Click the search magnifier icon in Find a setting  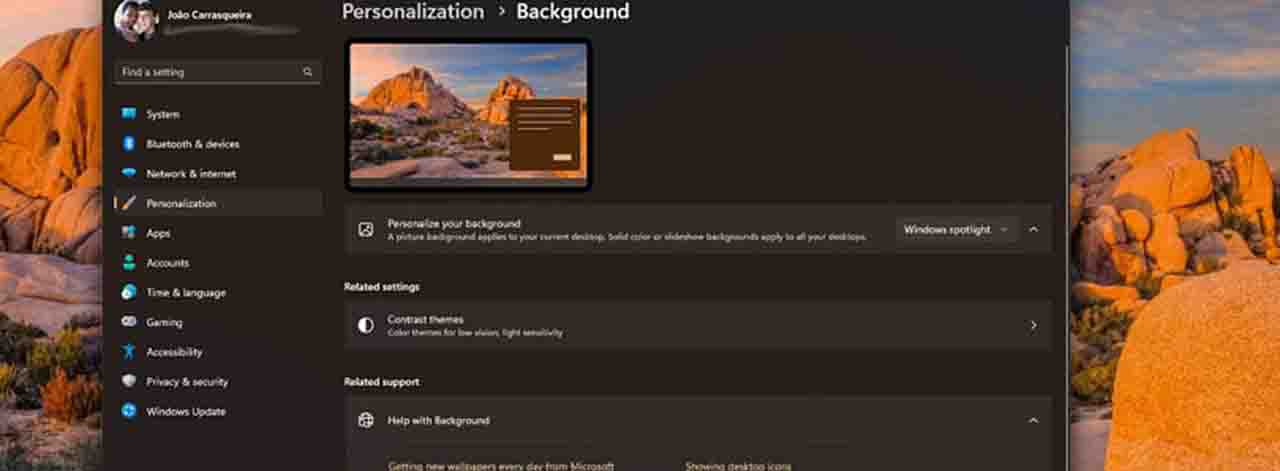[308, 72]
